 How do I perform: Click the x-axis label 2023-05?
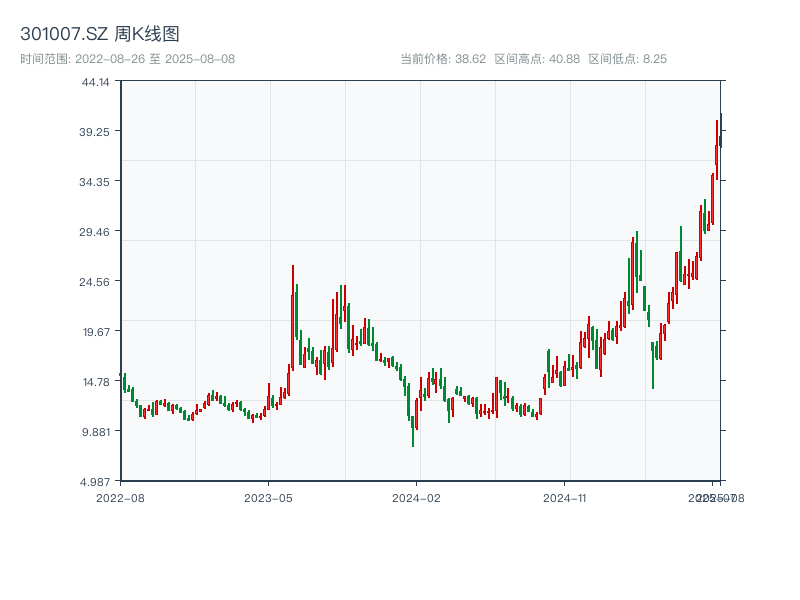click(x=268, y=498)
